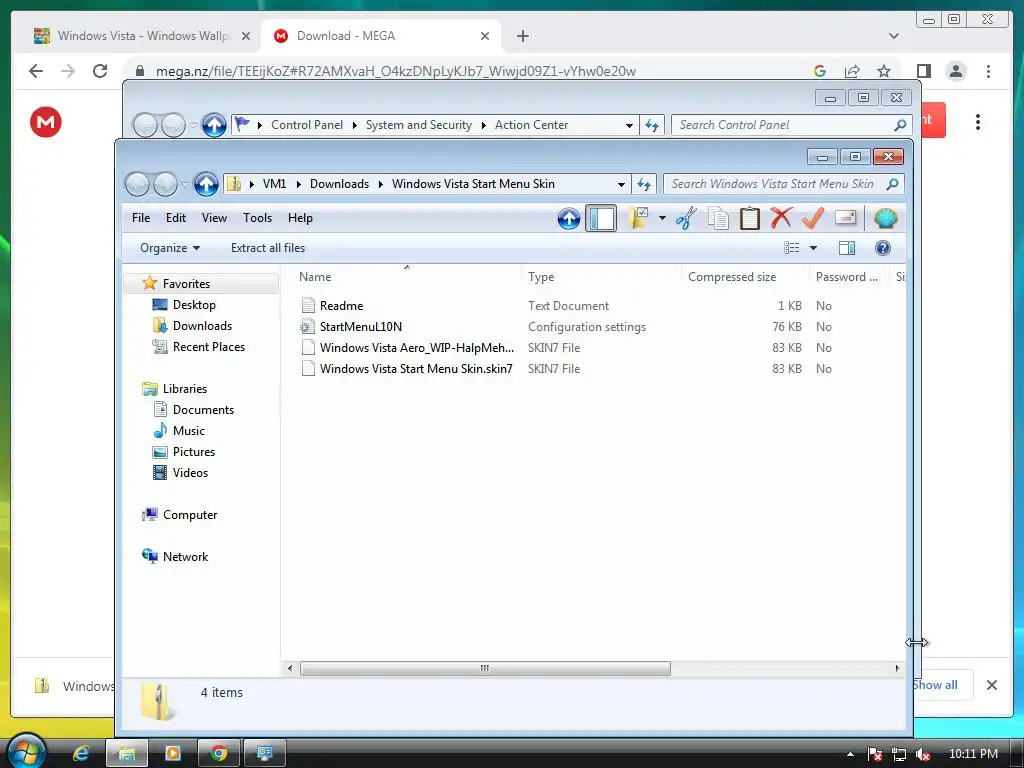Image resolution: width=1024 pixels, height=768 pixels.
Task: Reload the MEGA page in Chrome
Action: coord(100,71)
